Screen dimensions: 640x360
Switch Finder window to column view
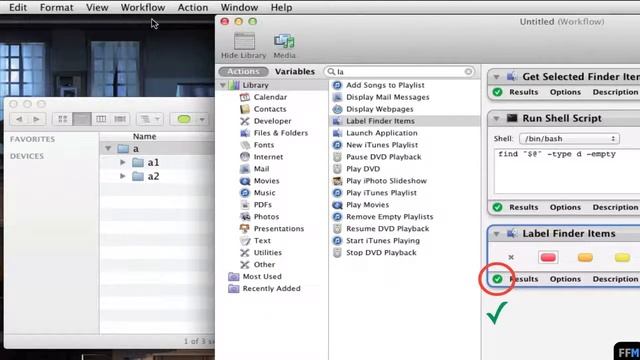[x=101, y=119]
